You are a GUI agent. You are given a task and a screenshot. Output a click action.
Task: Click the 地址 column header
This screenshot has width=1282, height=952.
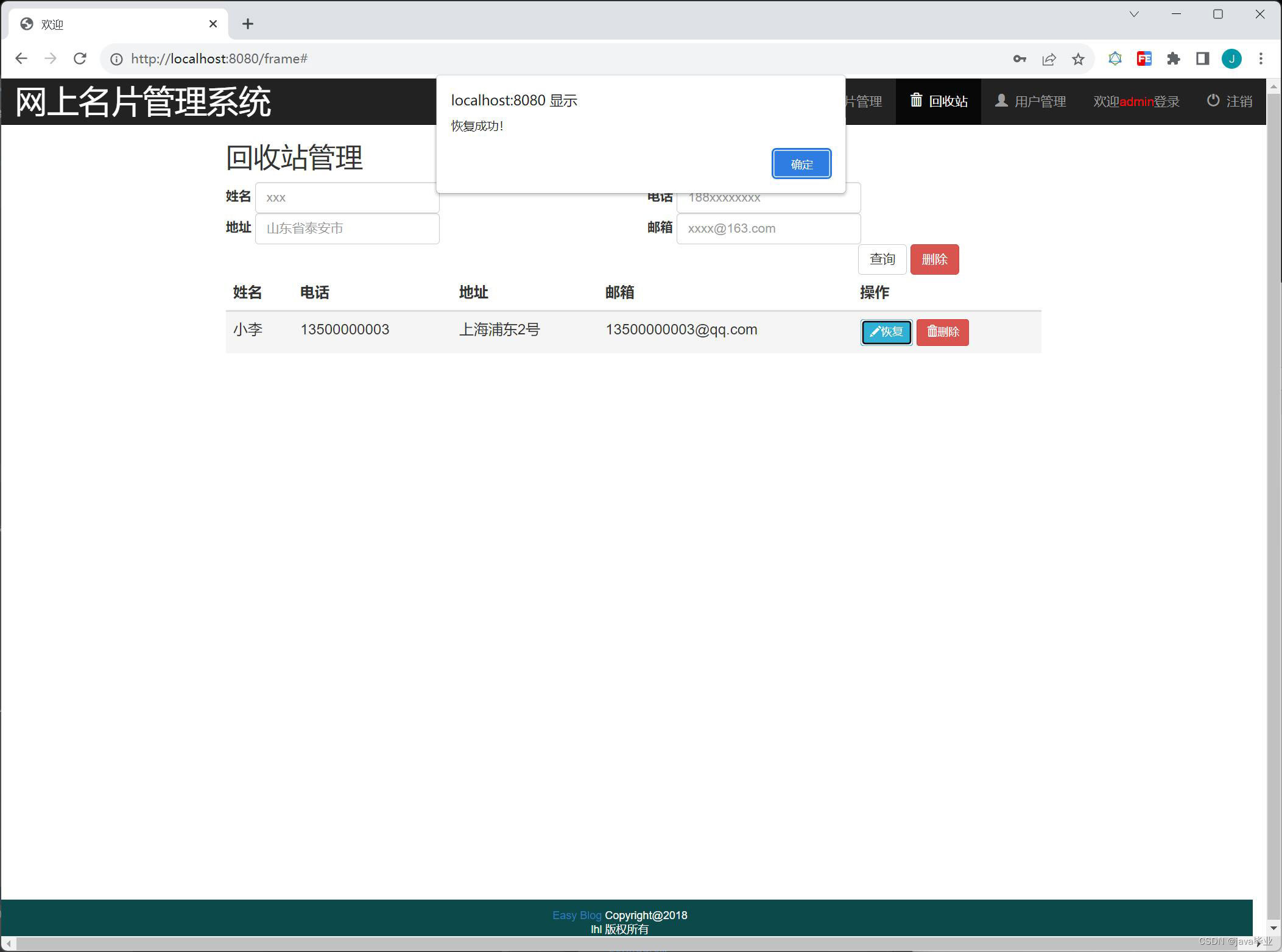tap(473, 292)
